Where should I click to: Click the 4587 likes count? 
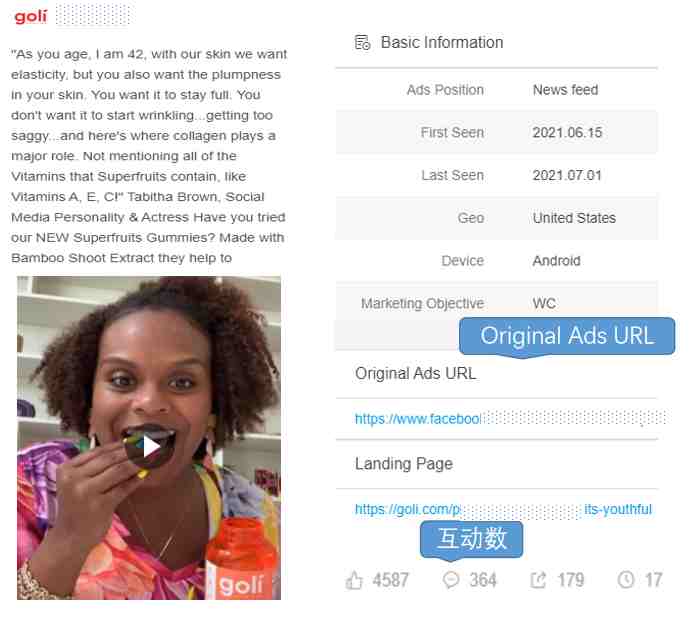(391, 580)
